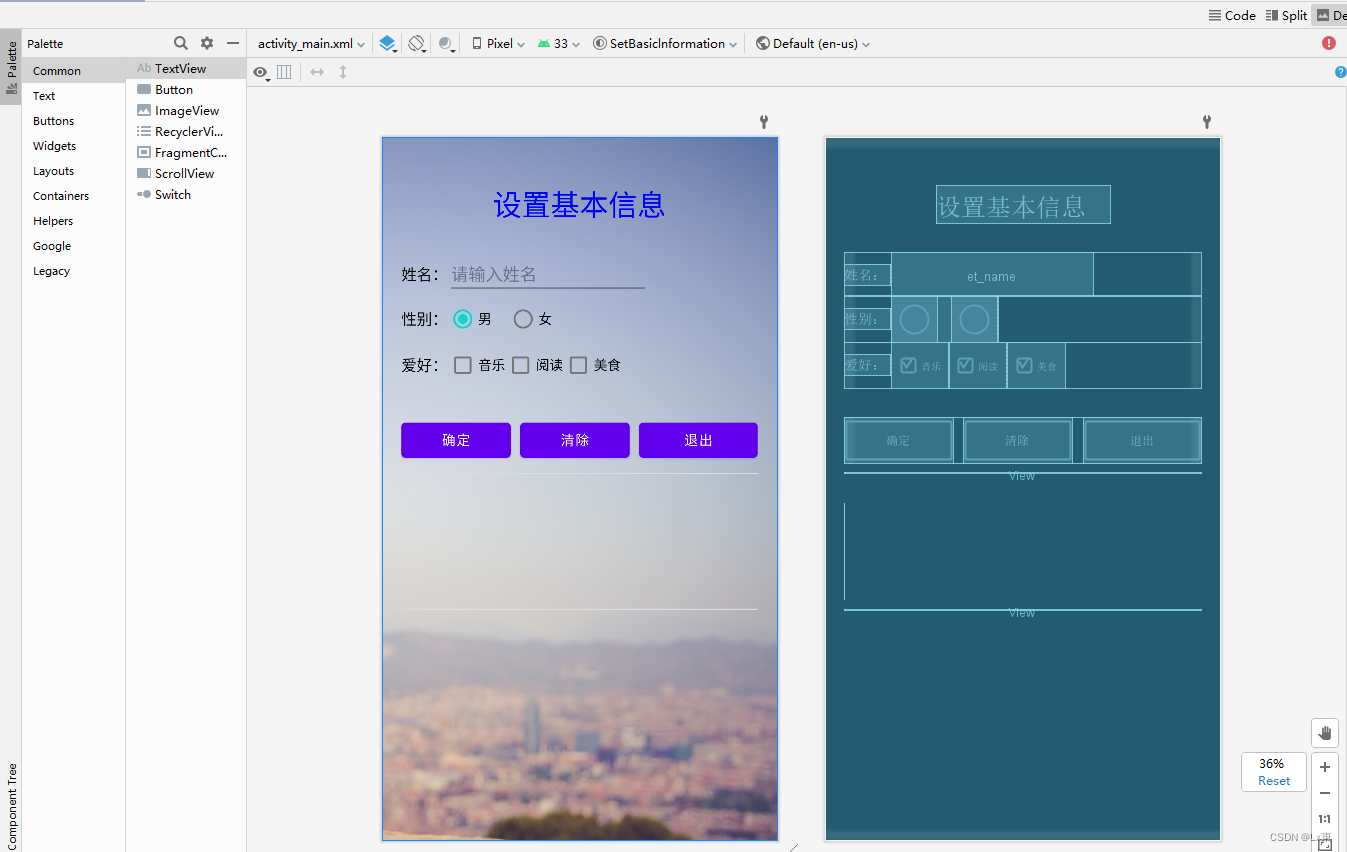Click the zoom Reset link
The height and width of the screenshot is (852, 1347).
click(1272, 779)
